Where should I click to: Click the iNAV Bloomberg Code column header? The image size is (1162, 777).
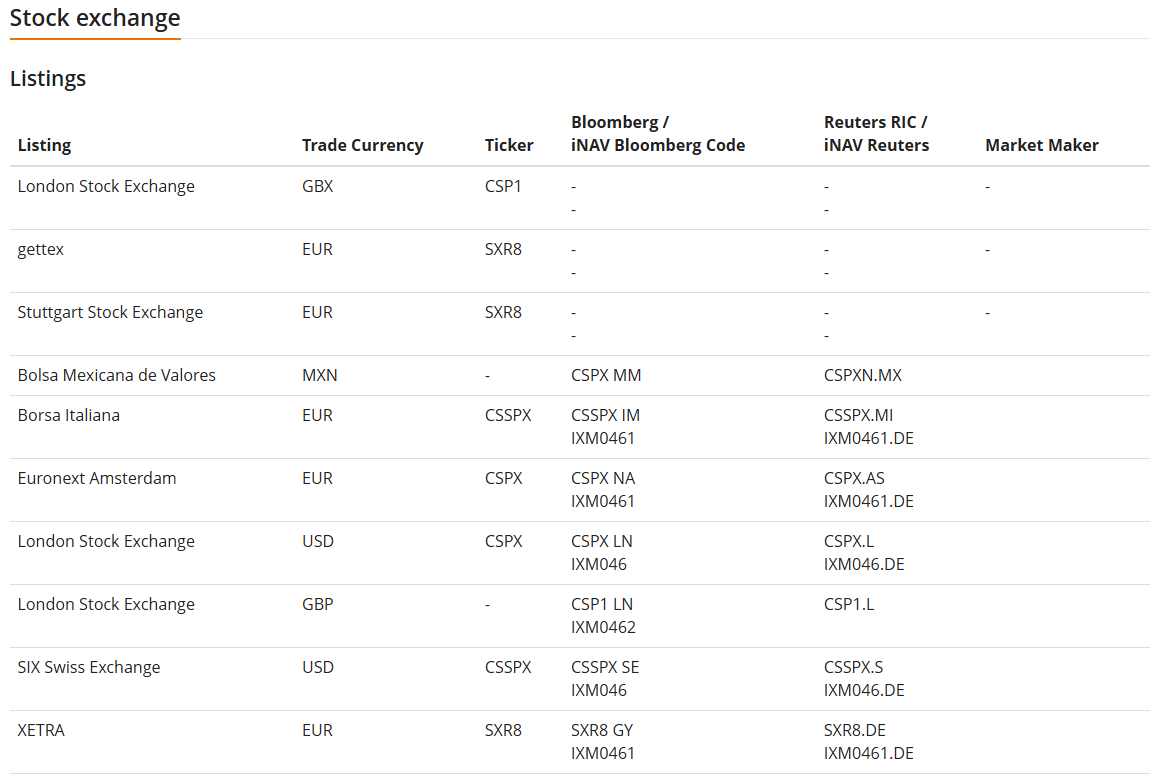(x=658, y=145)
